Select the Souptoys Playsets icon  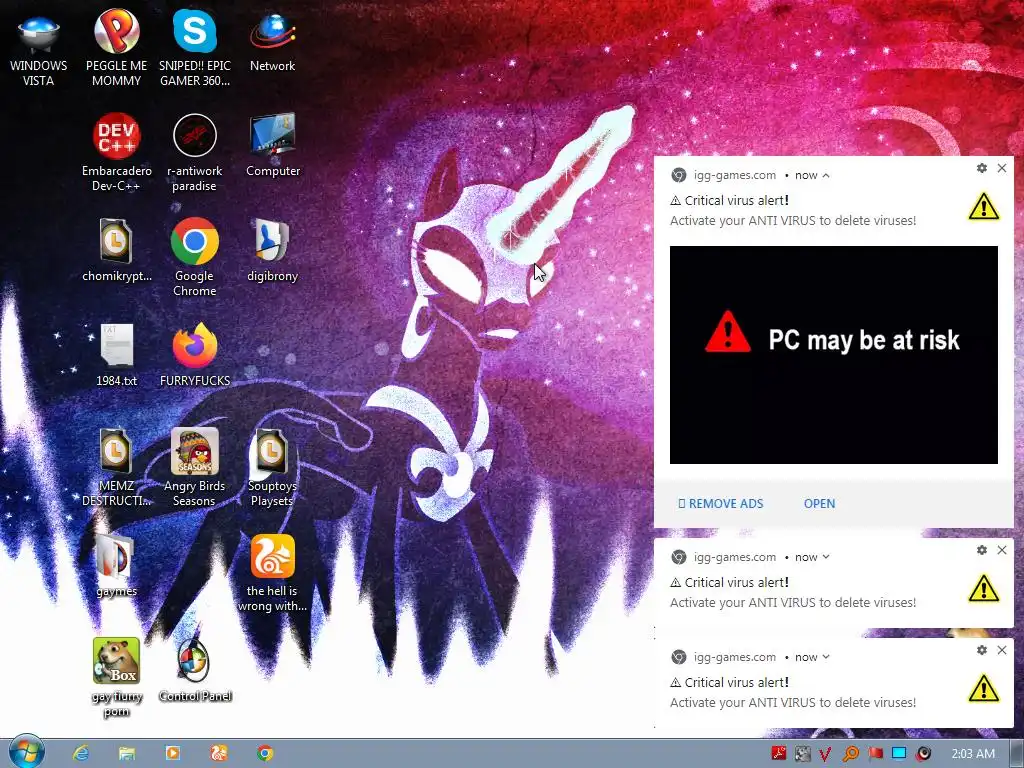[x=272, y=467]
